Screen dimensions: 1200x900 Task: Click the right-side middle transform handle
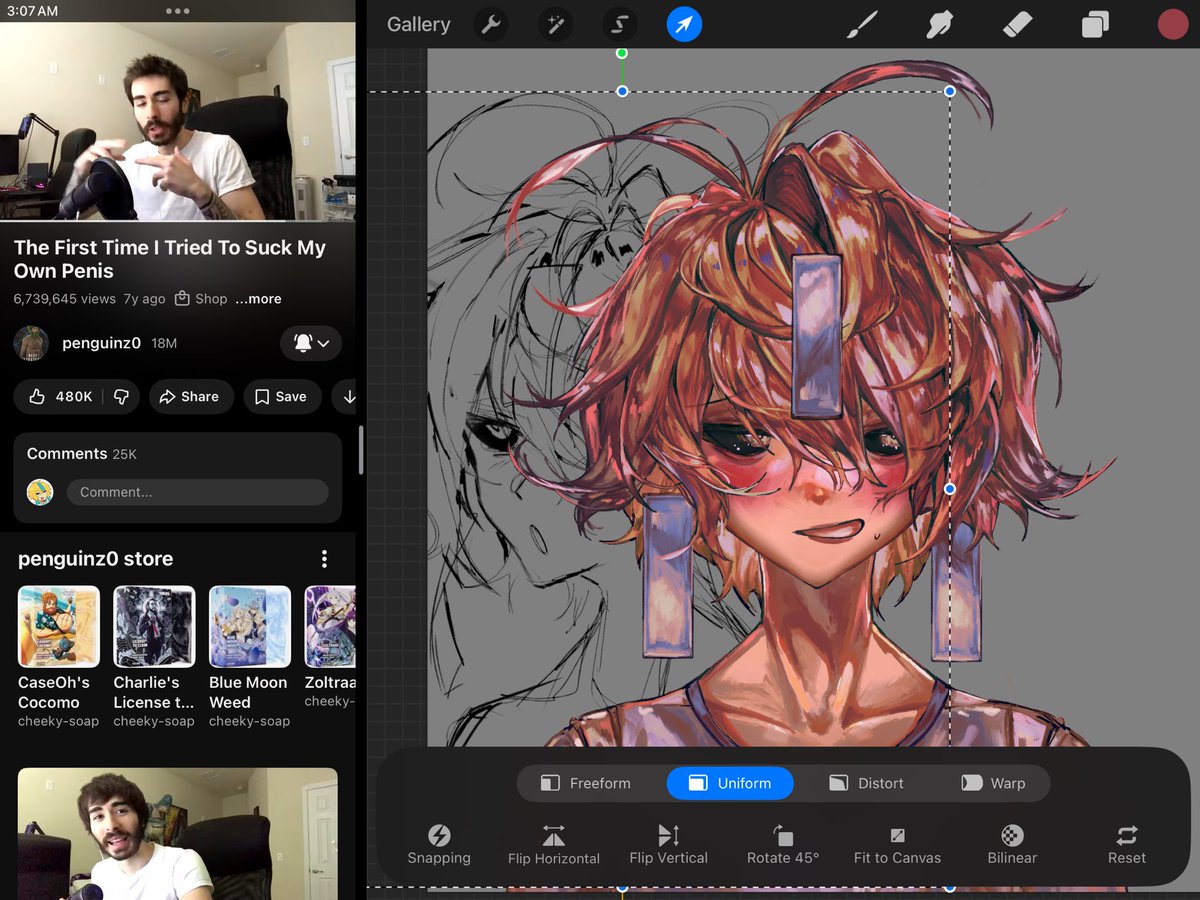click(950, 489)
